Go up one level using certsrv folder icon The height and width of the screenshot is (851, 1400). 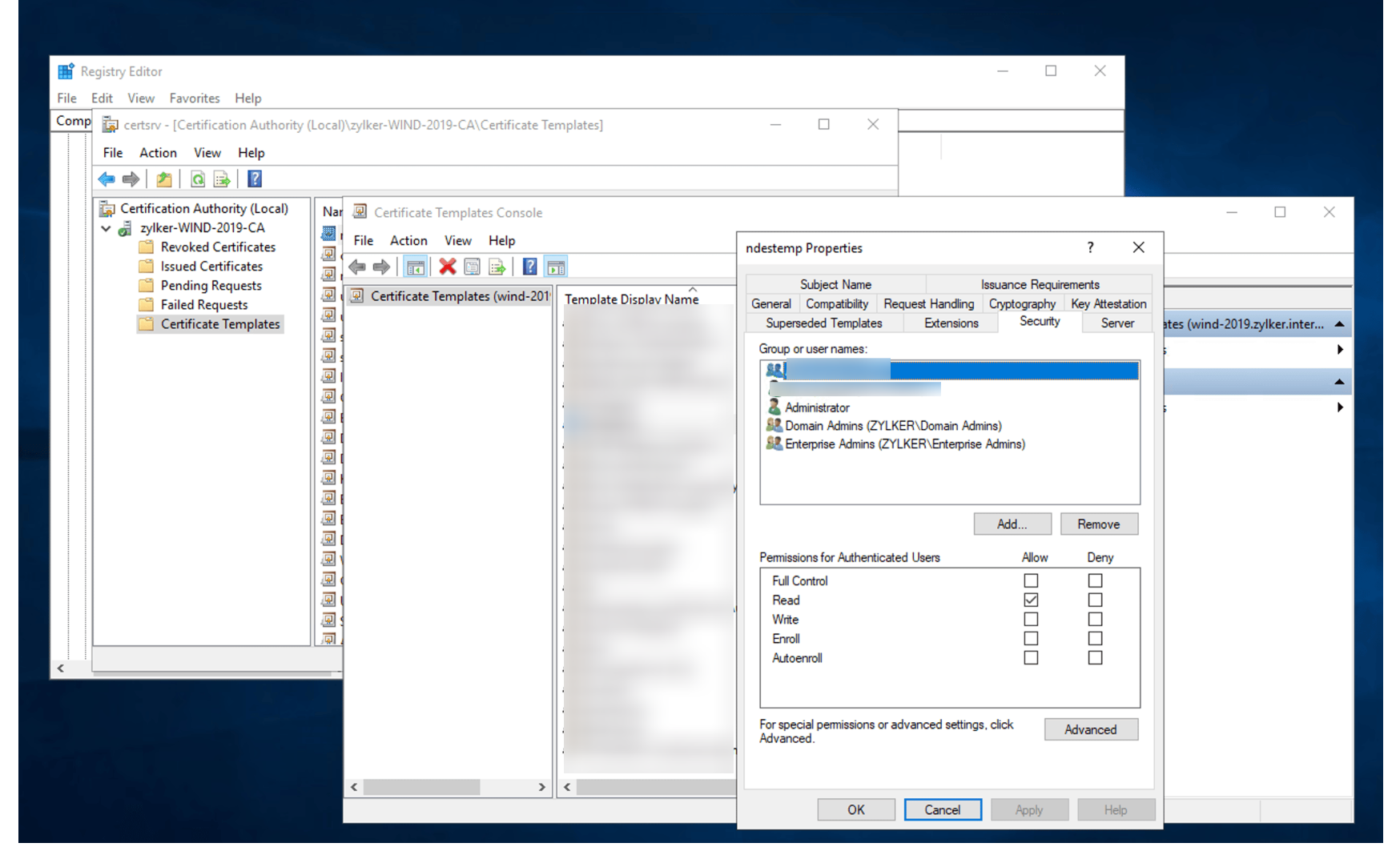[x=164, y=179]
